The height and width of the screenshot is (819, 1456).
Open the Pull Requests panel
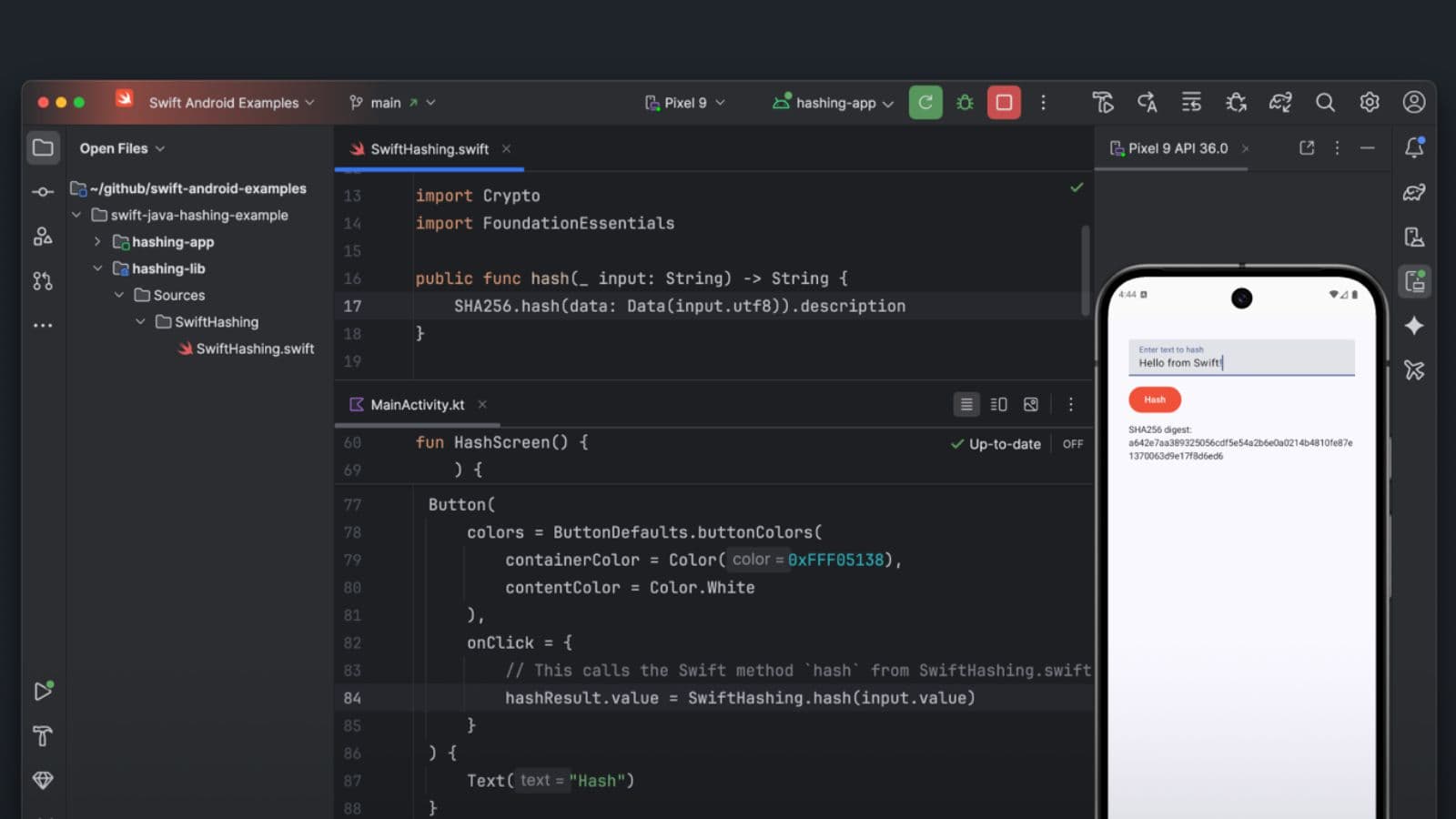click(x=43, y=280)
